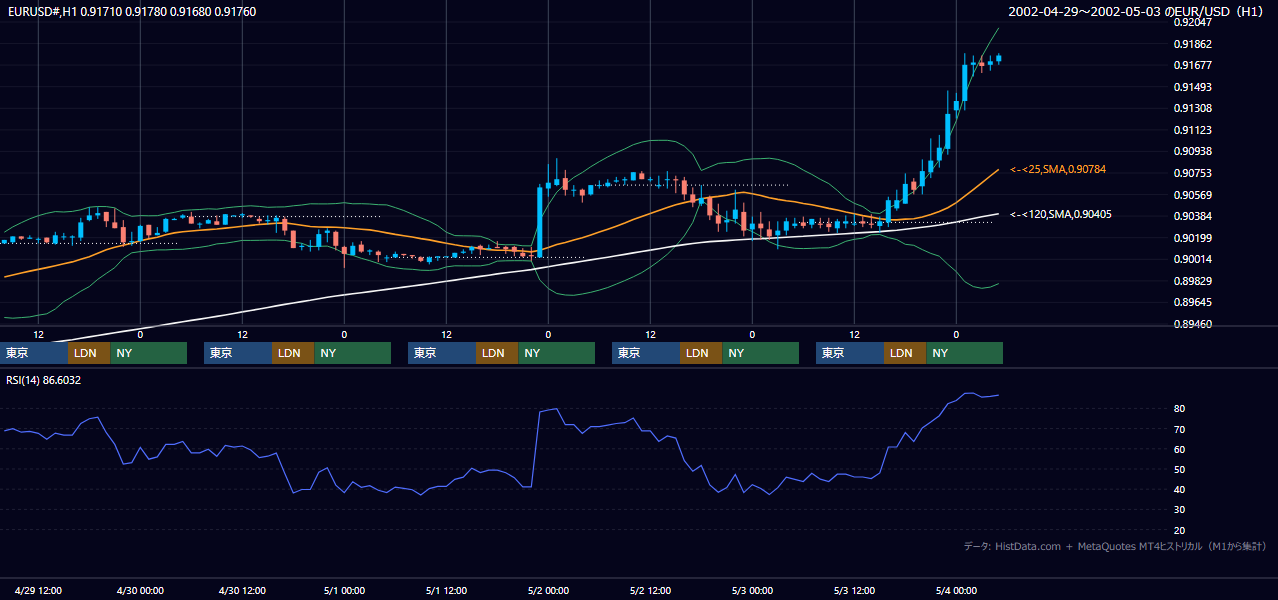Click RSI scale value 70

pyautogui.click(x=1180, y=429)
